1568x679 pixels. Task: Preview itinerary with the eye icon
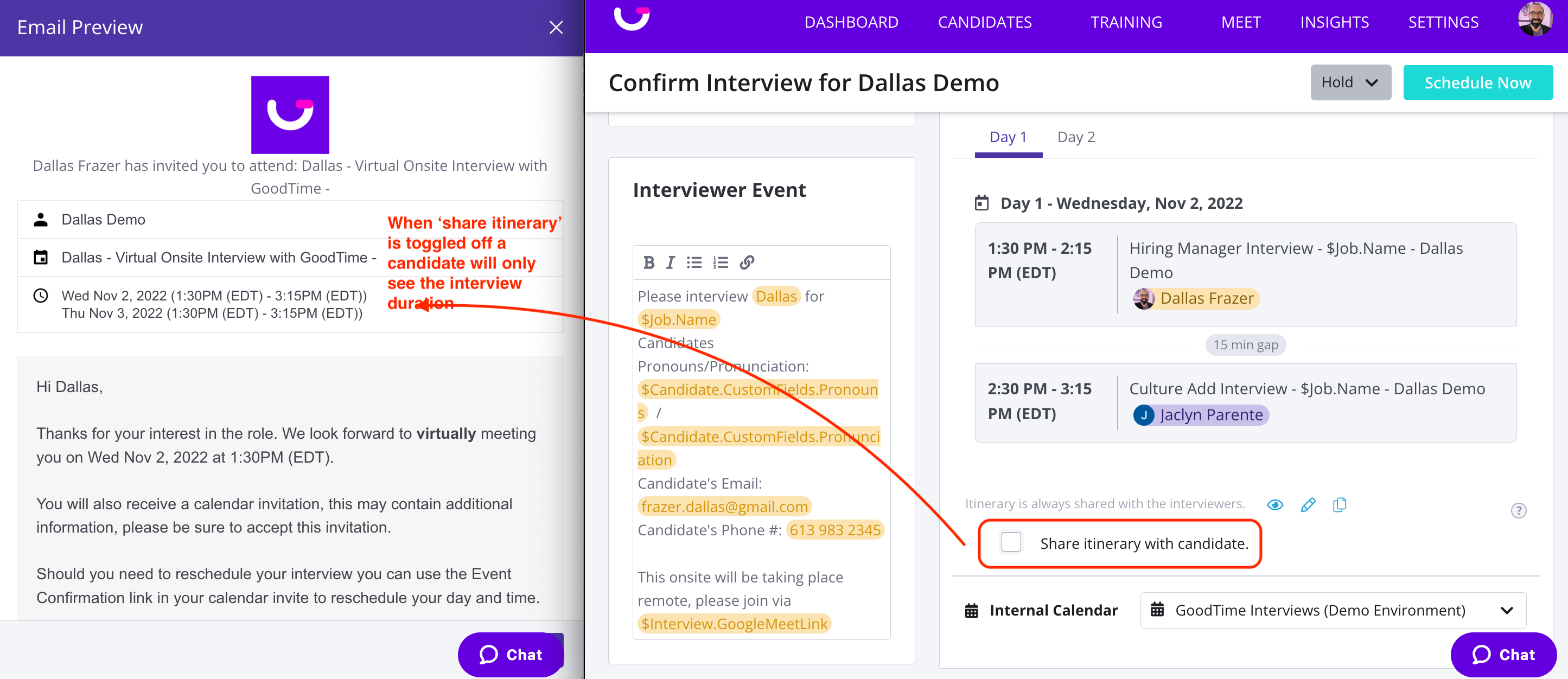pyautogui.click(x=1274, y=504)
